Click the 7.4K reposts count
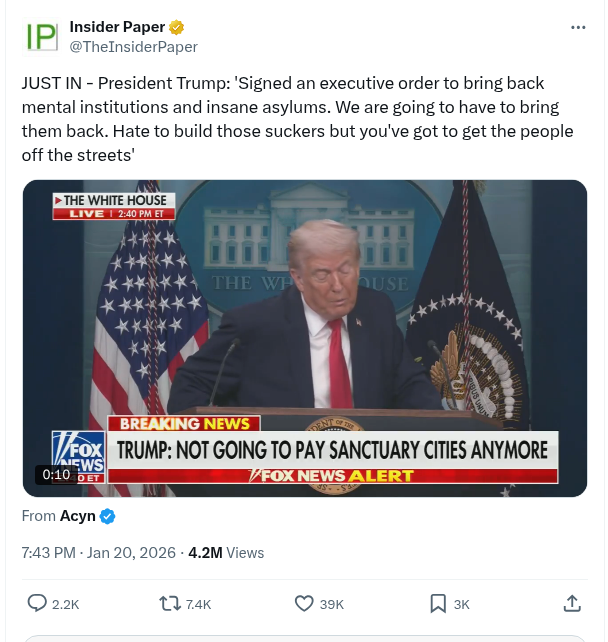This screenshot has height=642, width=608. point(199,604)
